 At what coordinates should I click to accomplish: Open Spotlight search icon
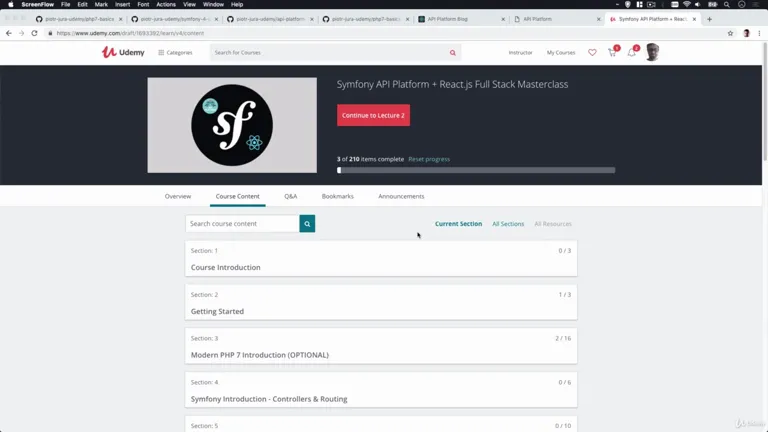click(727, 4)
